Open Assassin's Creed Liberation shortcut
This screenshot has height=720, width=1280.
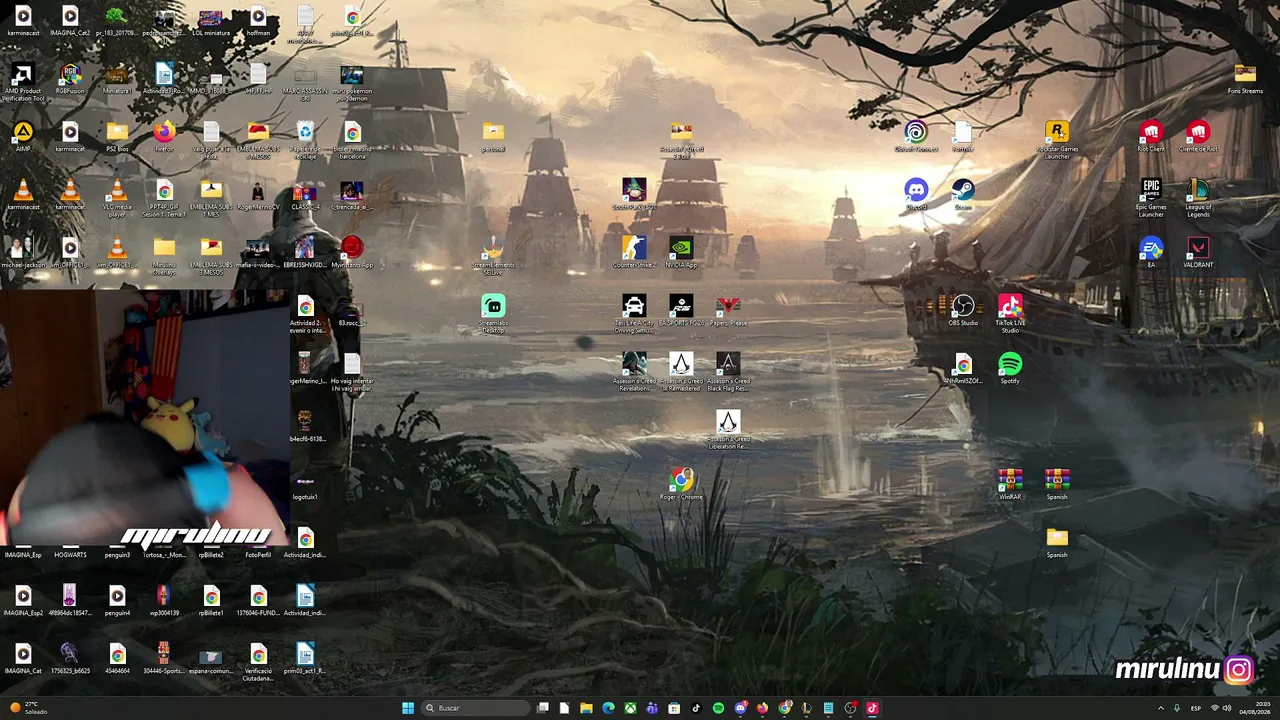pyautogui.click(x=728, y=429)
